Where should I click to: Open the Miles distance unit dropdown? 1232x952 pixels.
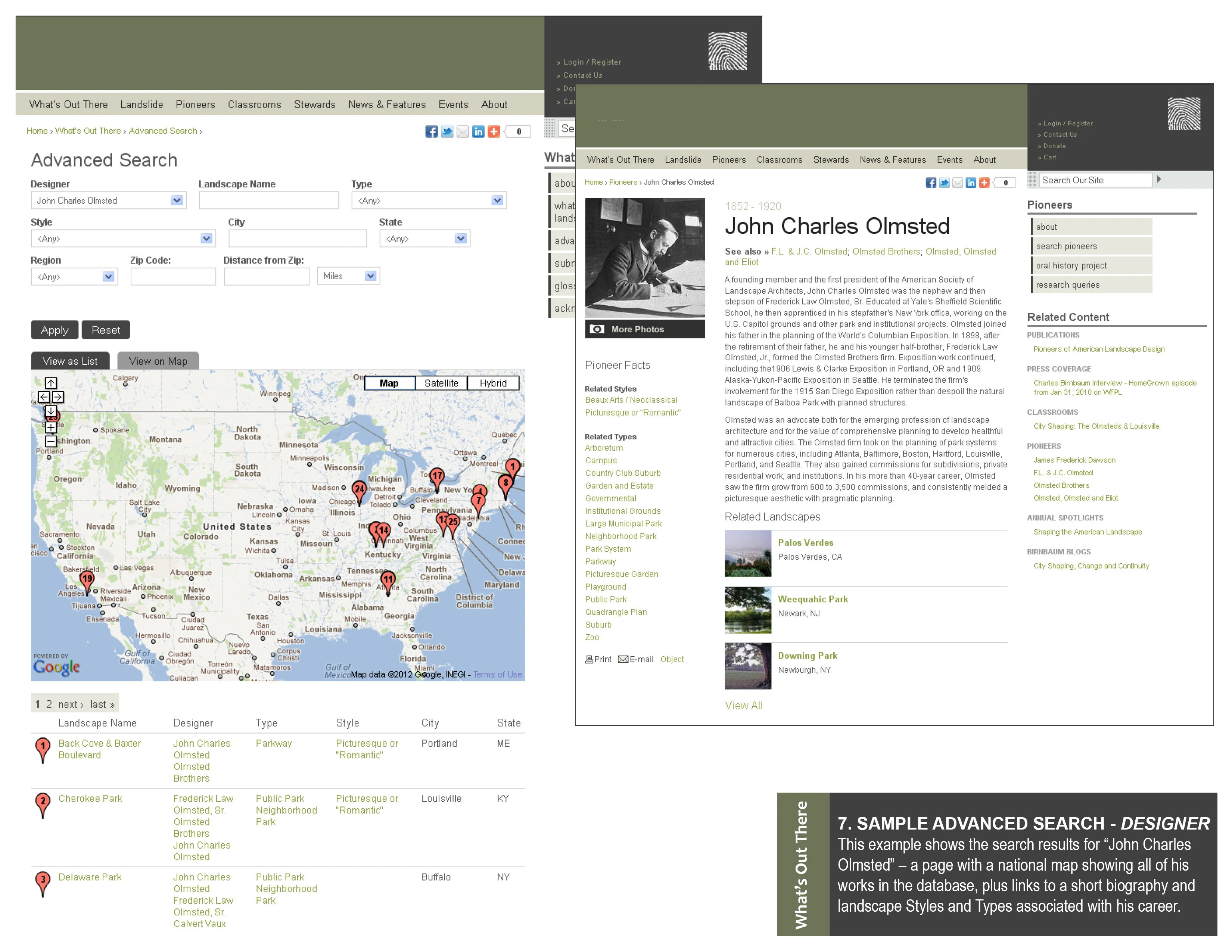click(349, 276)
